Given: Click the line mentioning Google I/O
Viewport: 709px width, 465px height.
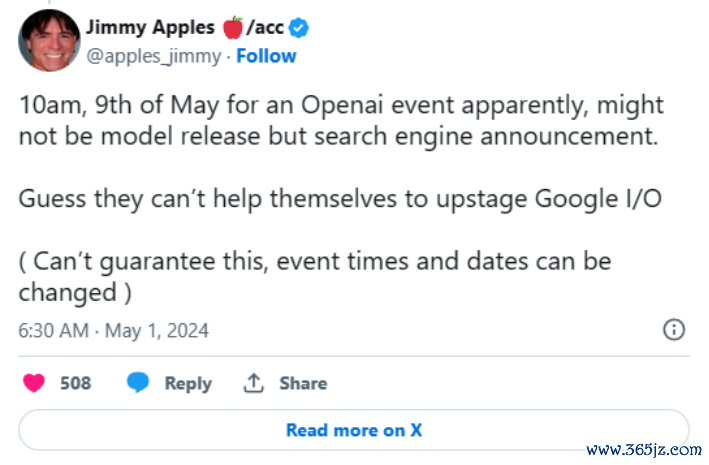Looking at the screenshot, I should tap(340, 196).
